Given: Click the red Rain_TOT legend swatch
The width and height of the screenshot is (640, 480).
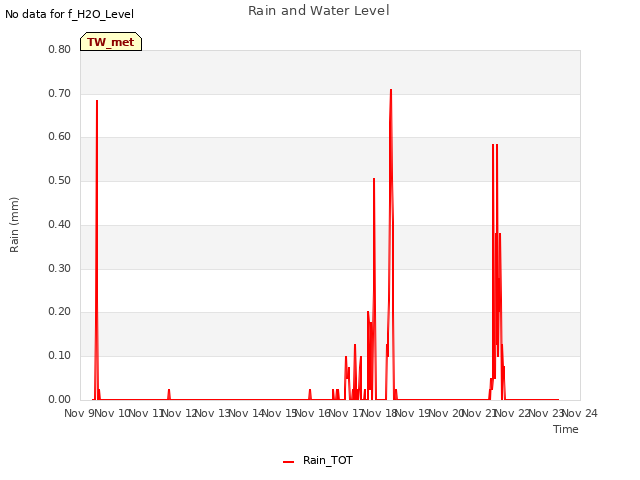Looking at the screenshot, I should pos(288,462).
